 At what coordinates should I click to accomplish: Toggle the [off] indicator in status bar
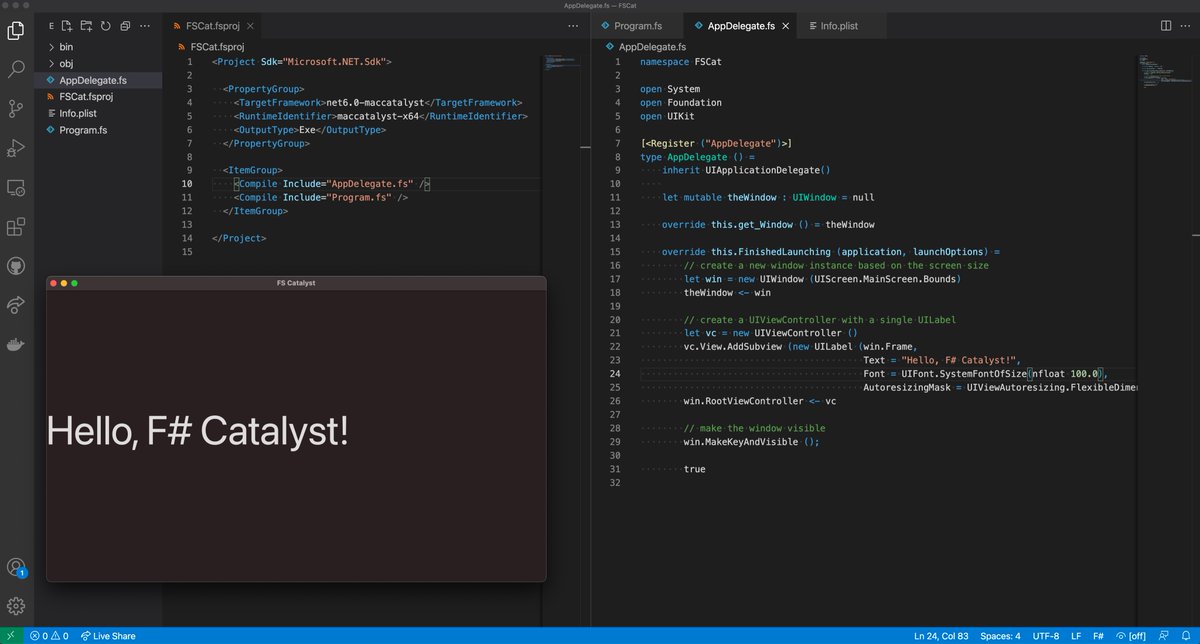[1131, 636]
